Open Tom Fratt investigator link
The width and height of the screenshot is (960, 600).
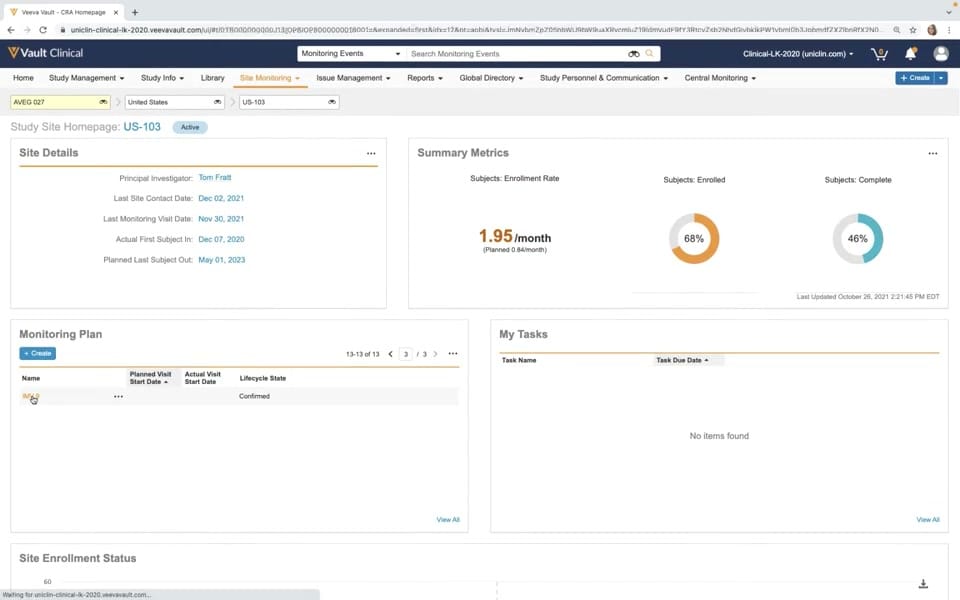[x=215, y=178]
